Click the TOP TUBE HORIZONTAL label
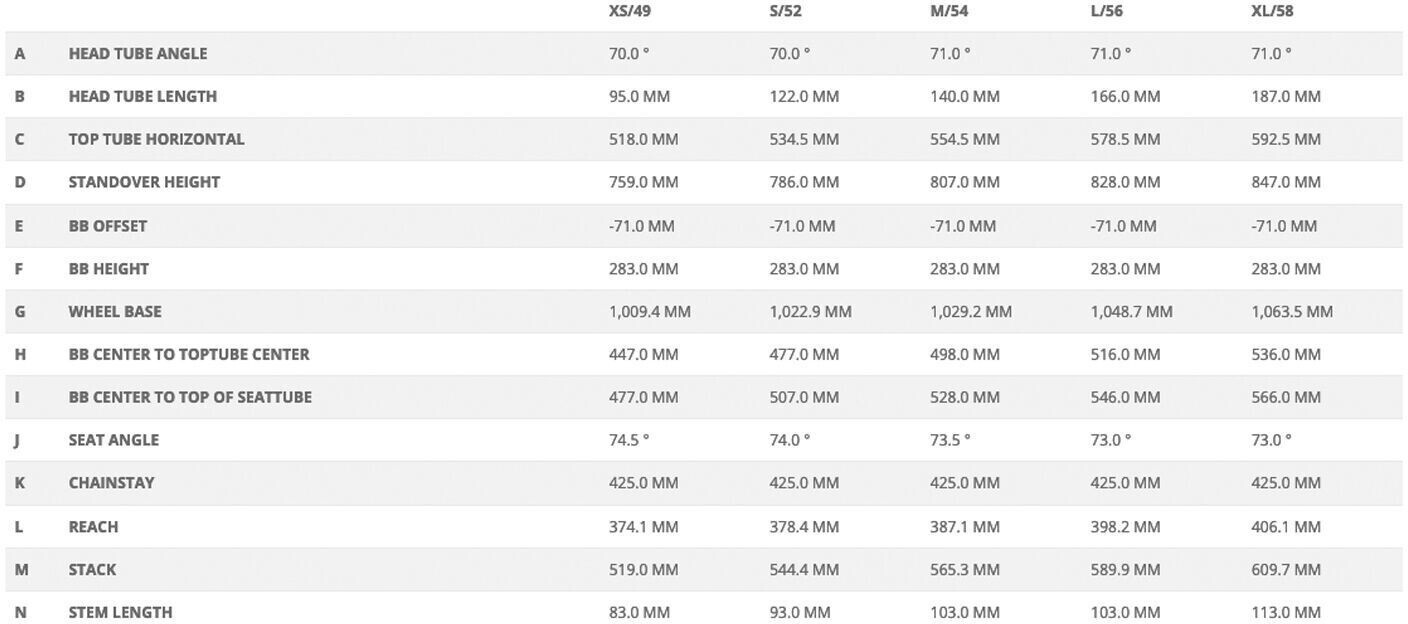The width and height of the screenshot is (1408, 624). click(x=156, y=140)
